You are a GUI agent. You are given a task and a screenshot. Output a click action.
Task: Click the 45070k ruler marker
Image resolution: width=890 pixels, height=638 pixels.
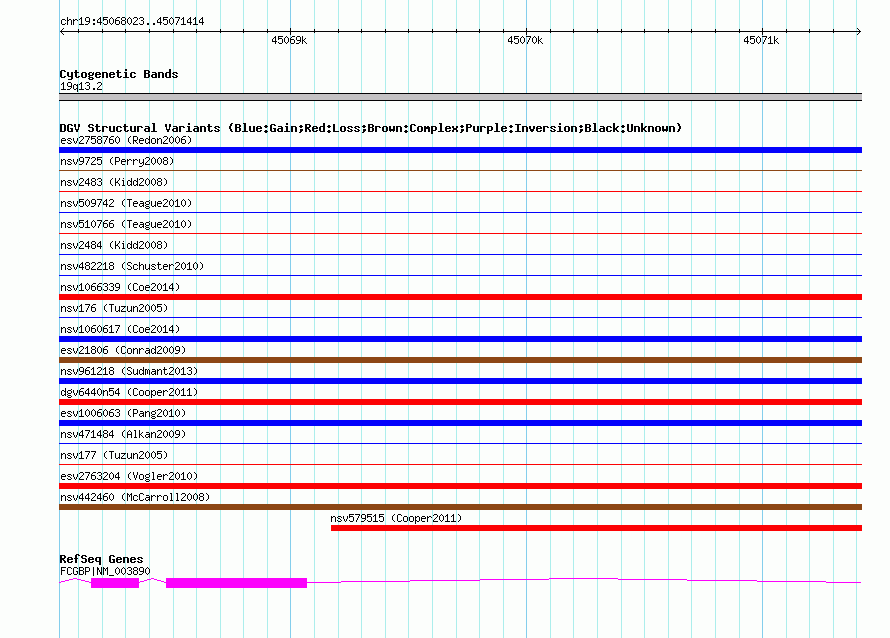tap(525, 40)
